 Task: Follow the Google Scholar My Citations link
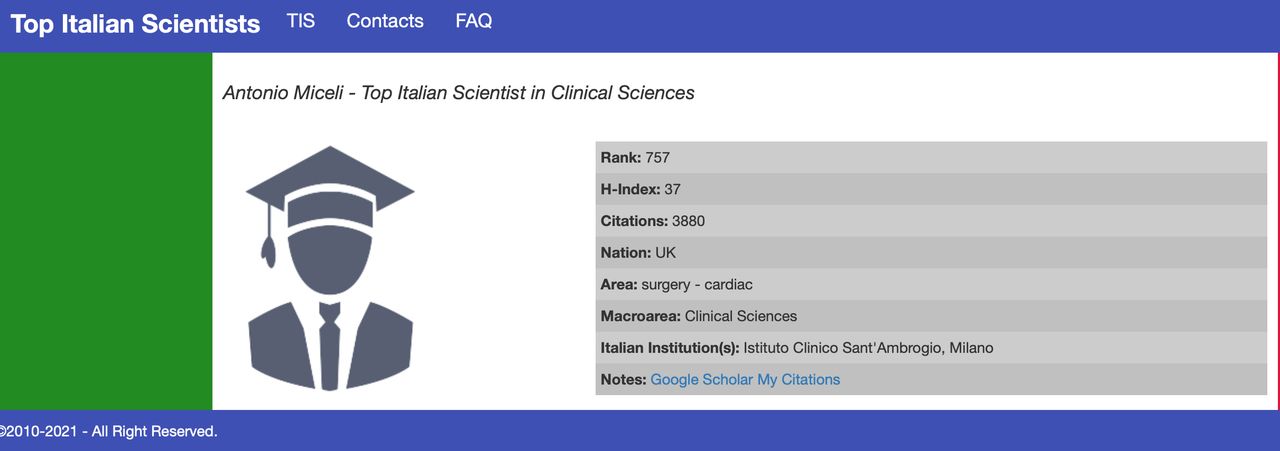coord(745,380)
